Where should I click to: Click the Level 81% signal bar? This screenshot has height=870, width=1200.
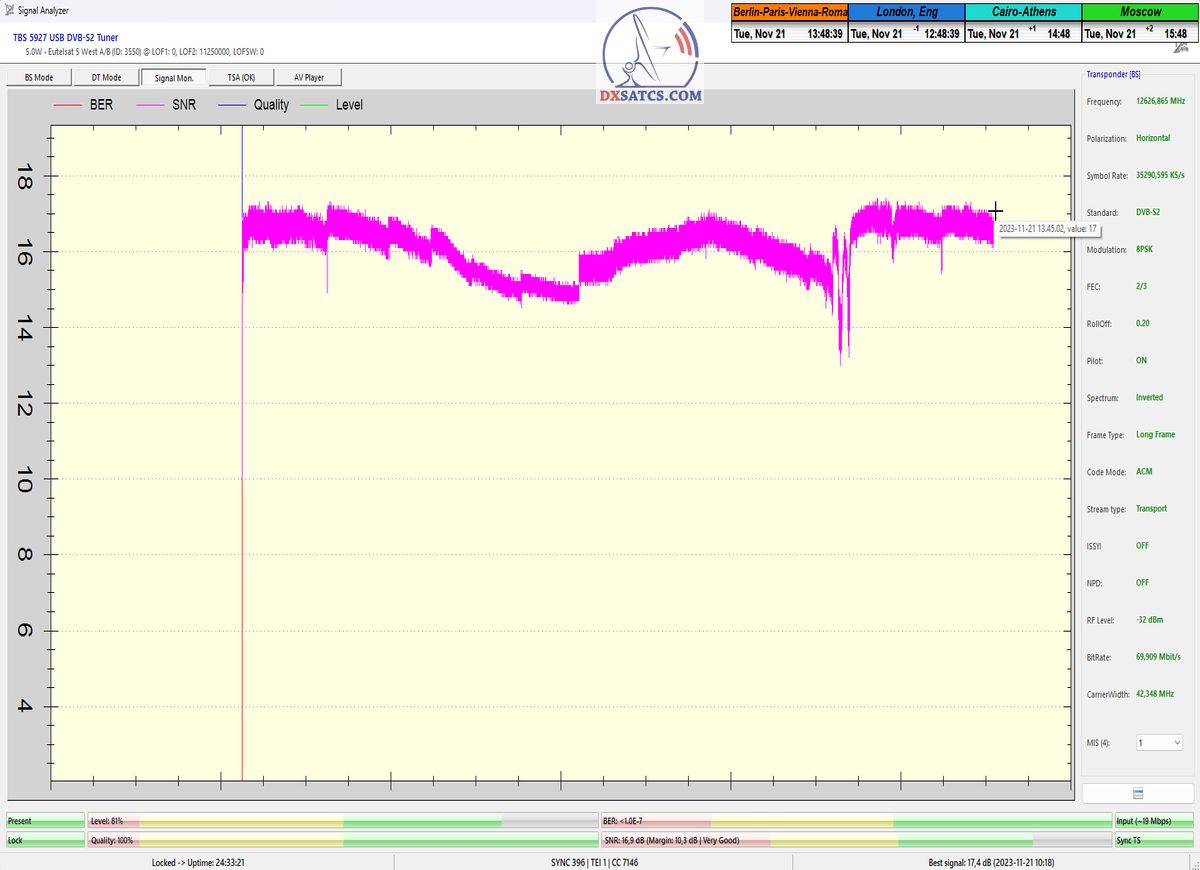click(x=343, y=821)
